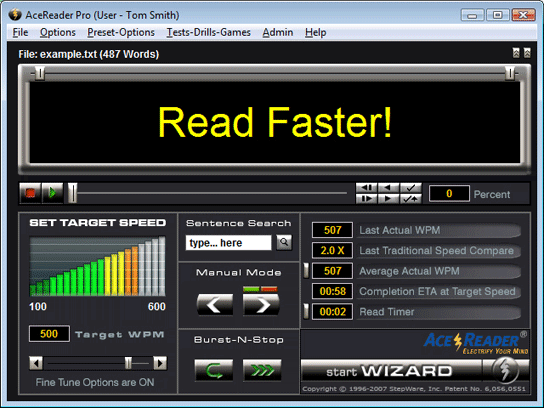This screenshot has height=408, width=544.
Task: Minimize the AceReader Pro window
Action: [x=473, y=15]
